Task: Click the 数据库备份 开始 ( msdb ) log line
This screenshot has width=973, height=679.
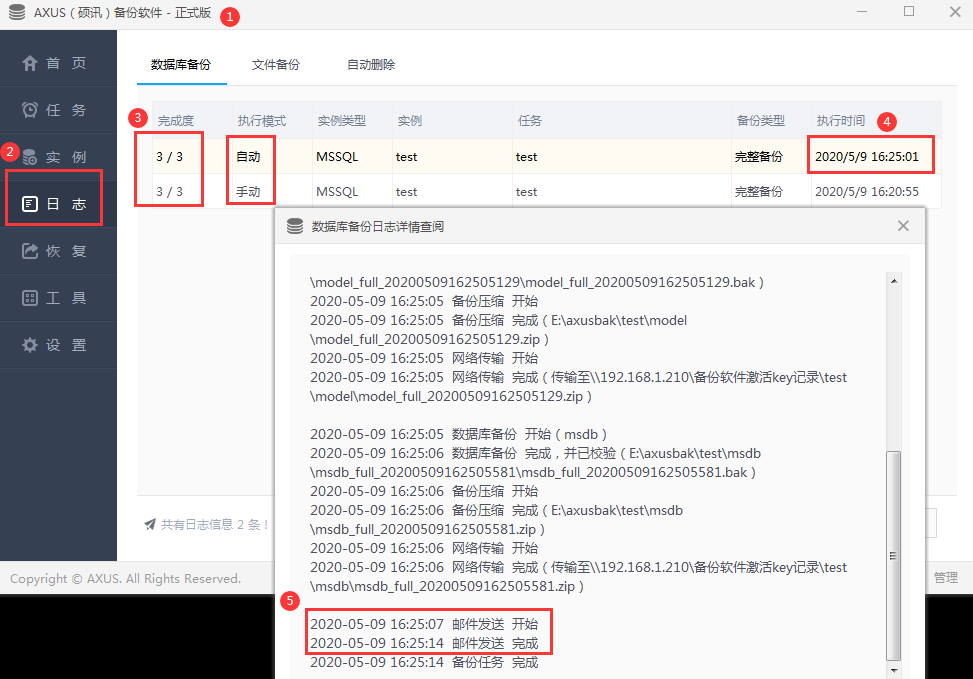Action: [459, 434]
